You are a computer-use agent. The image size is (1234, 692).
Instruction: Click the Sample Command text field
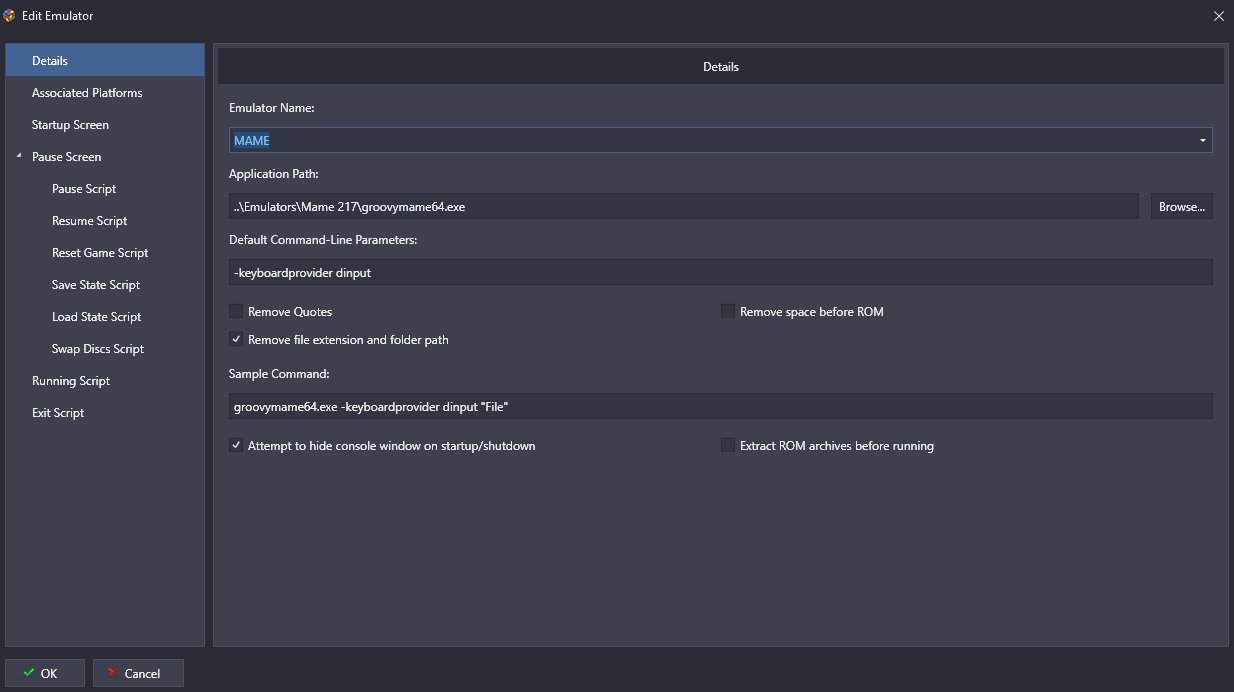[x=721, y=406]
